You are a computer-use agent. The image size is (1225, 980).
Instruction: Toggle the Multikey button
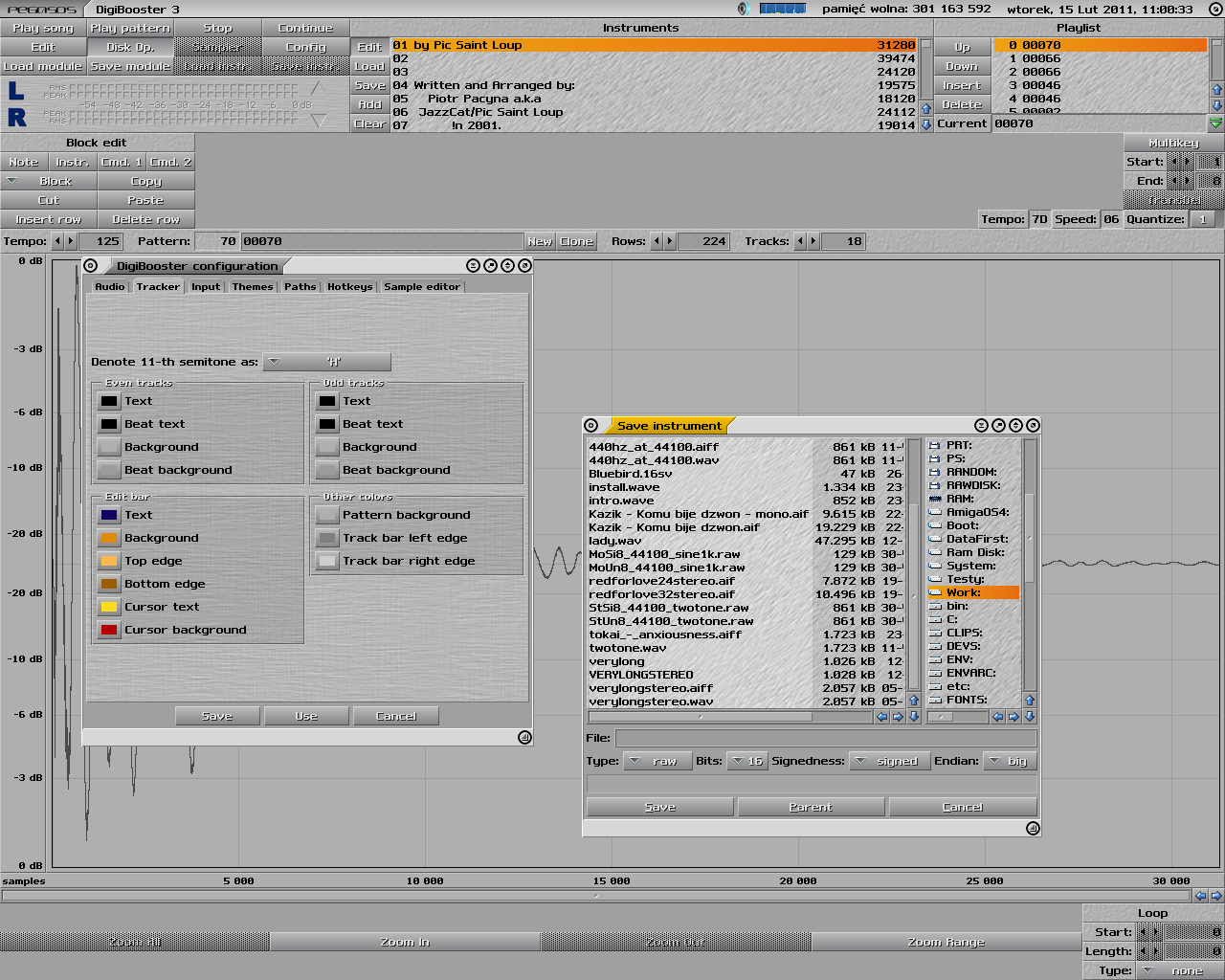point(1173,143)
